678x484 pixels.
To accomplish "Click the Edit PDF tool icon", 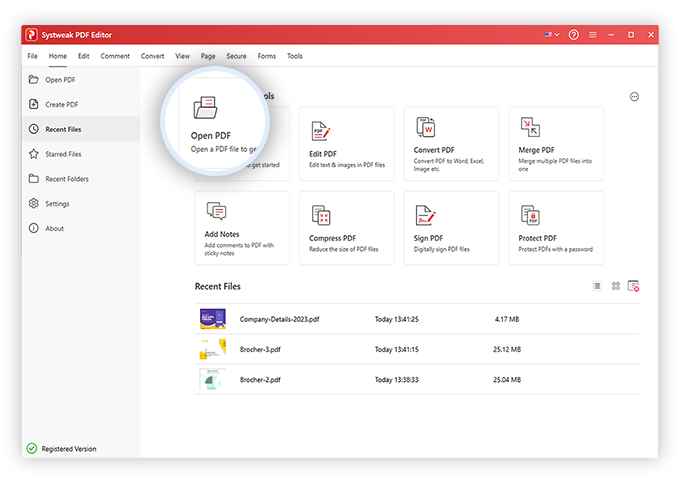I will pyautogui.click(x=320, y=131).
